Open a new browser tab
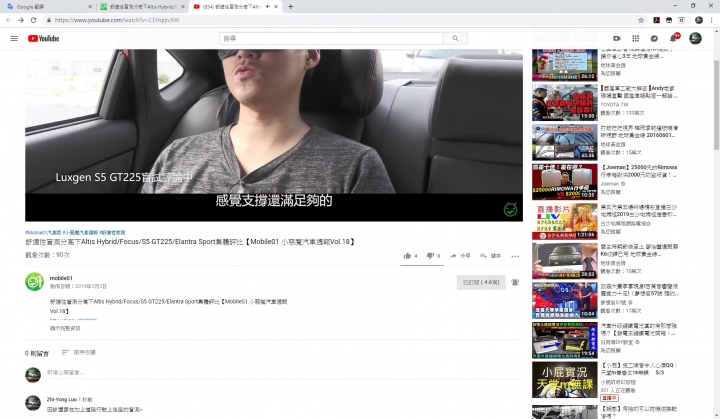The image size is (720, 419). pos(291,7)
